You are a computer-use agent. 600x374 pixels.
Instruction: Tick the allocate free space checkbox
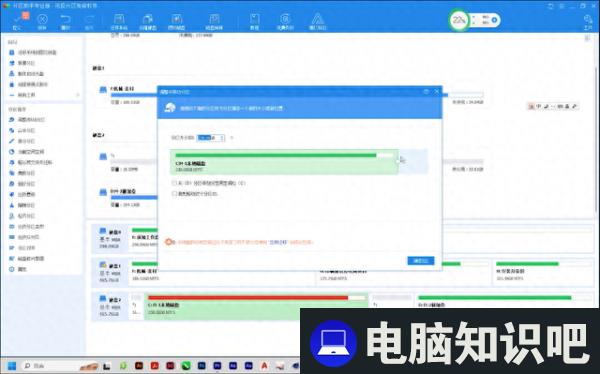174,183
